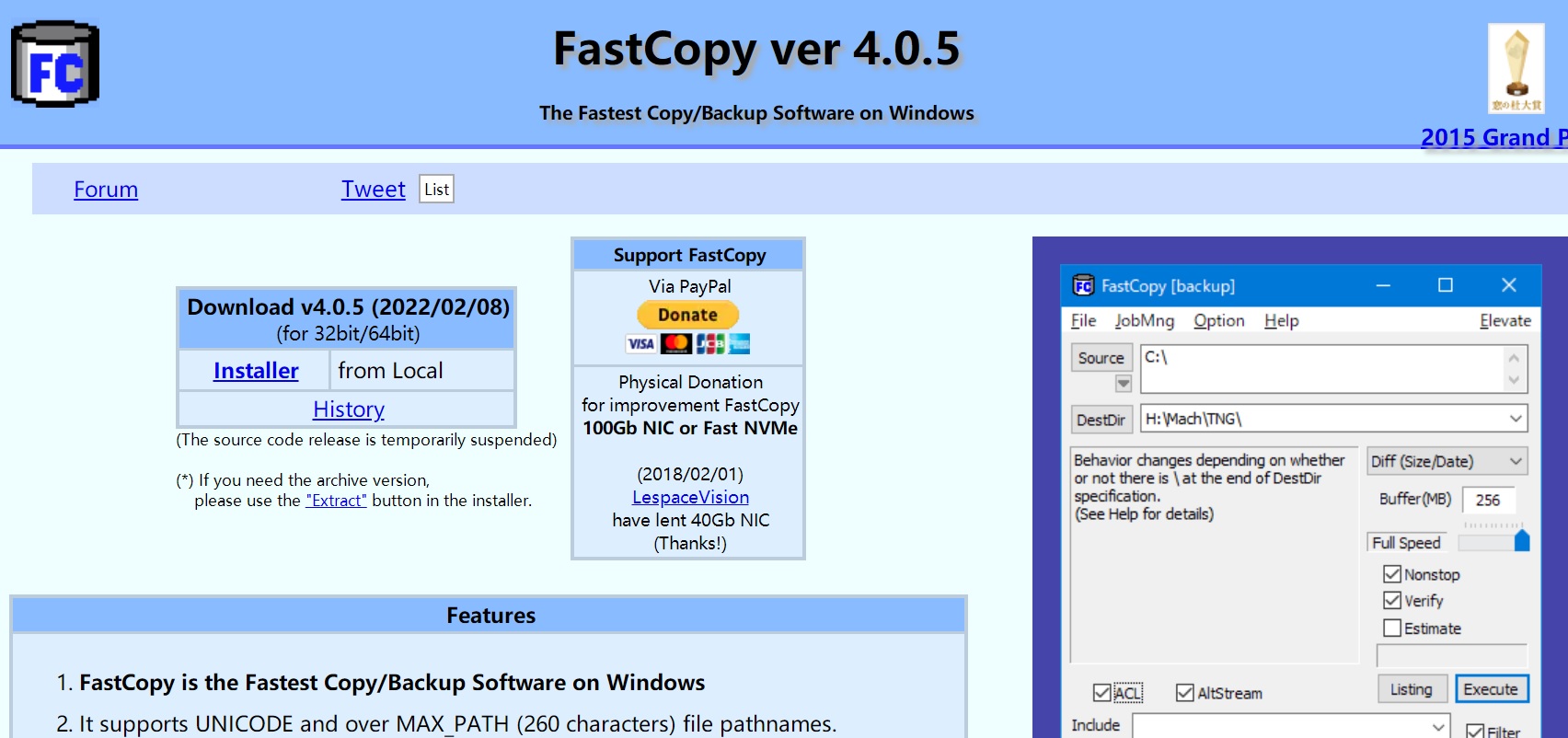Click the "from Local" cell text
Image resolution: width=1568 pixels, height=738 pixels.
[x=390, y=371]
